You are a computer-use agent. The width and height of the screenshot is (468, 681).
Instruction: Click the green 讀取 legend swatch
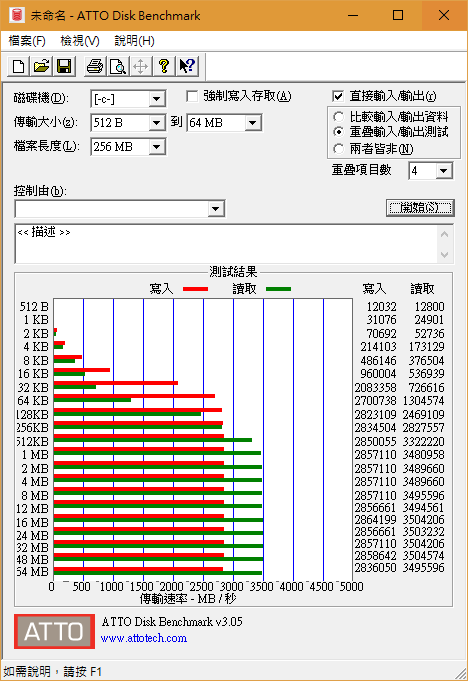point(278,289)
